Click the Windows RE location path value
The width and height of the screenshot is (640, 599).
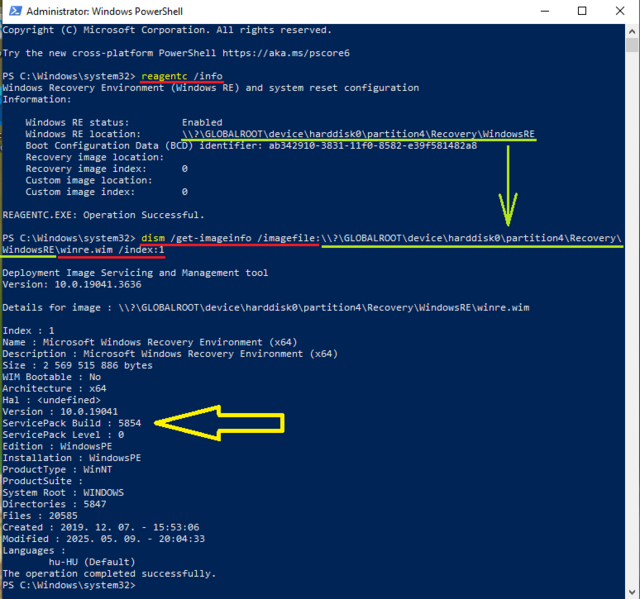358,134
